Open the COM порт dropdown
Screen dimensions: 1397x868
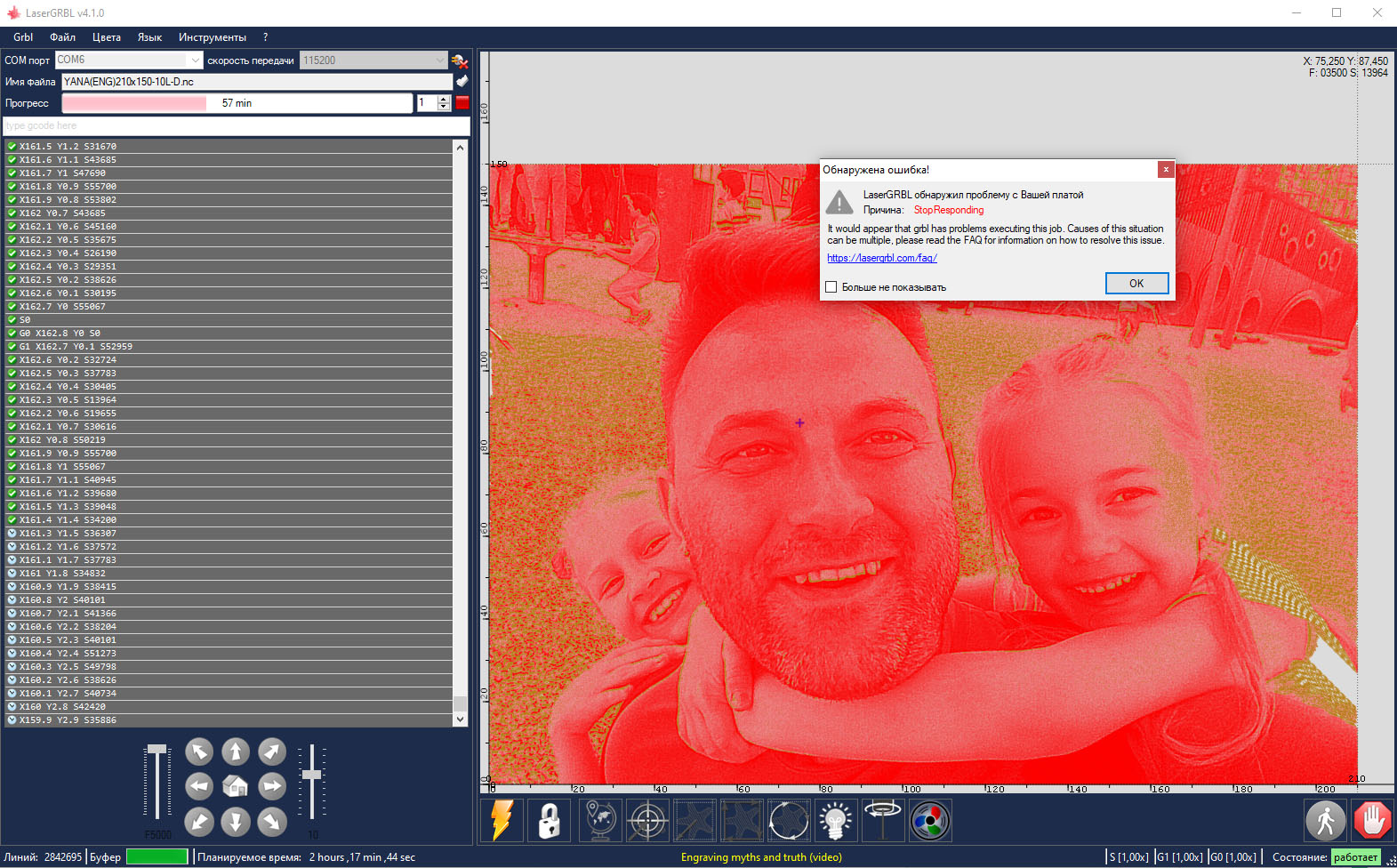195,60
